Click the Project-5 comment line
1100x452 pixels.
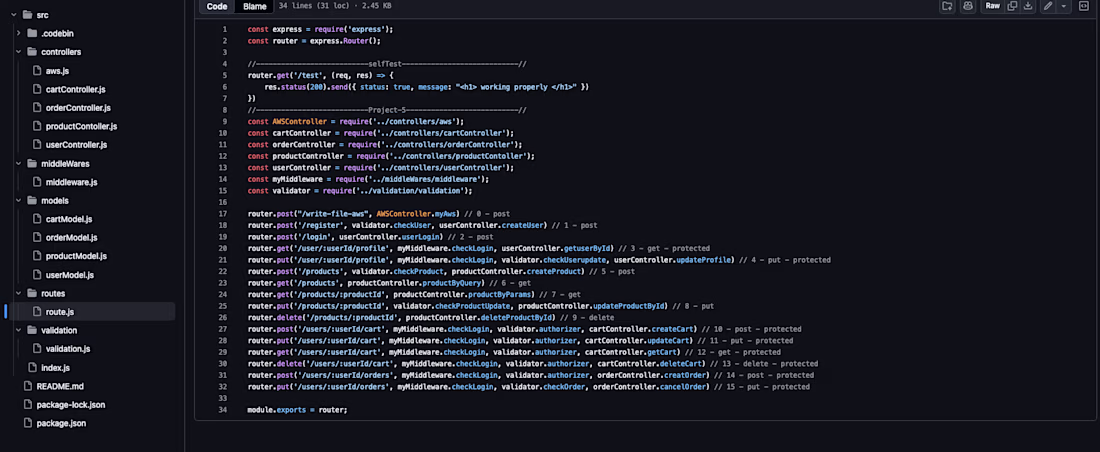coord(387,110)
